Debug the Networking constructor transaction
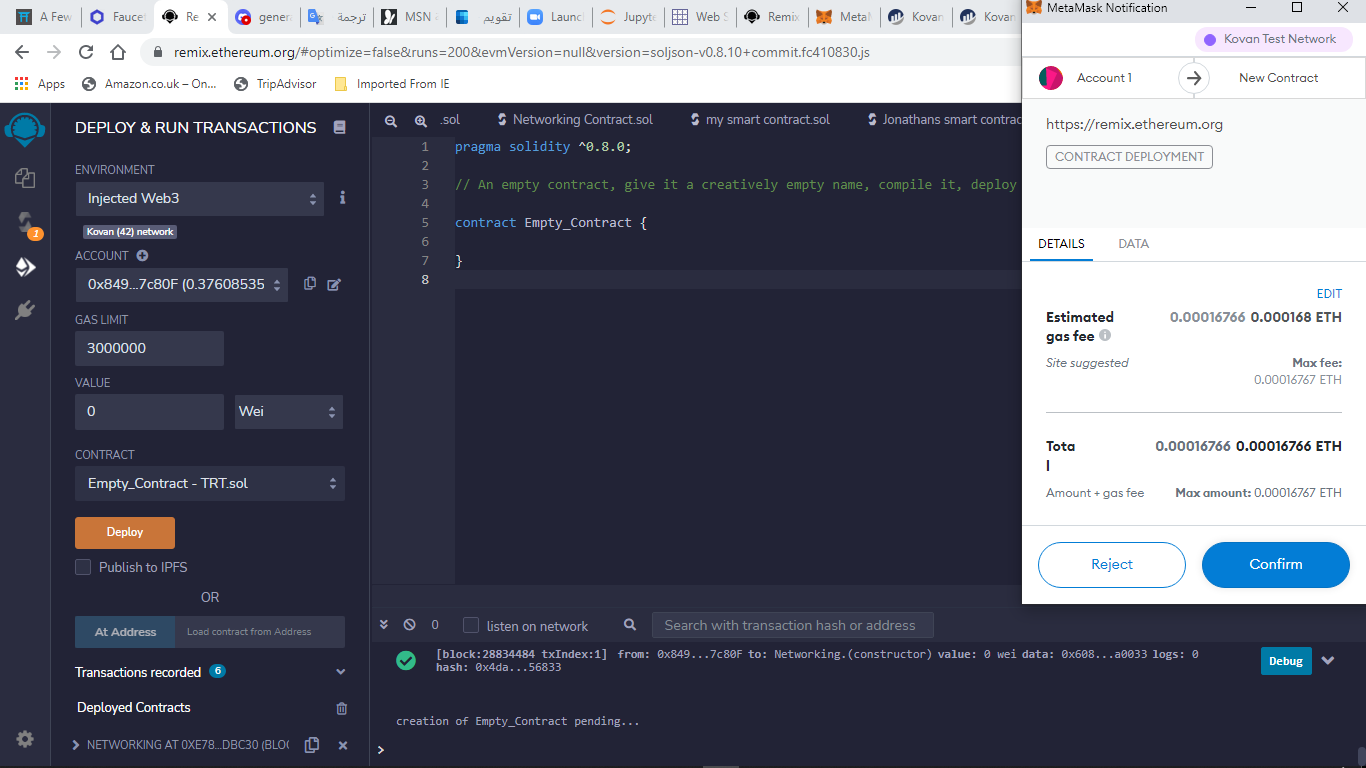Viewport: 1366px width, 768px height. 1286,661
